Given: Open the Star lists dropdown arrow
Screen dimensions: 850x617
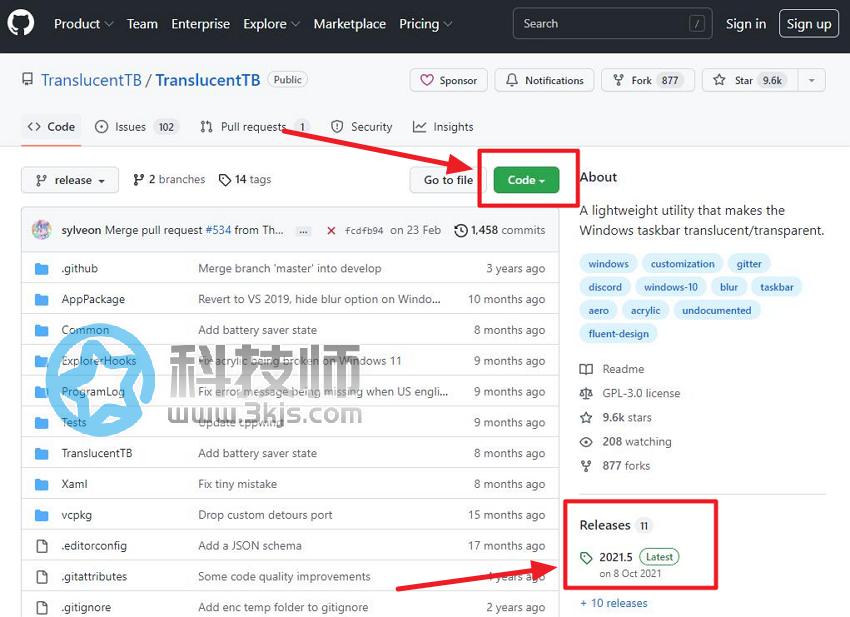Looking at the screenshot, I should pyautogui.click(x=811, y=80).
